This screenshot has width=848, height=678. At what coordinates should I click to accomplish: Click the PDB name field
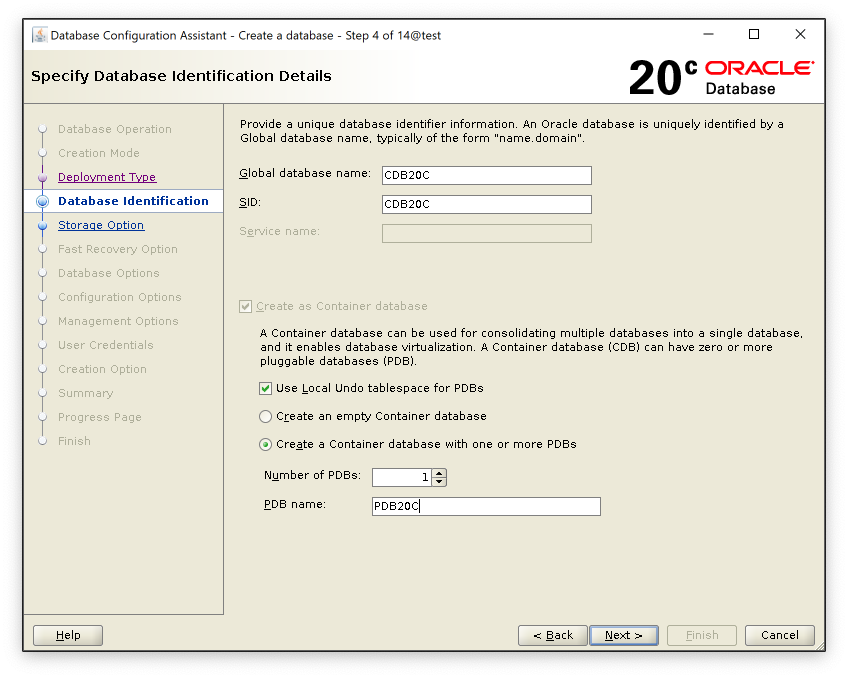486,507
